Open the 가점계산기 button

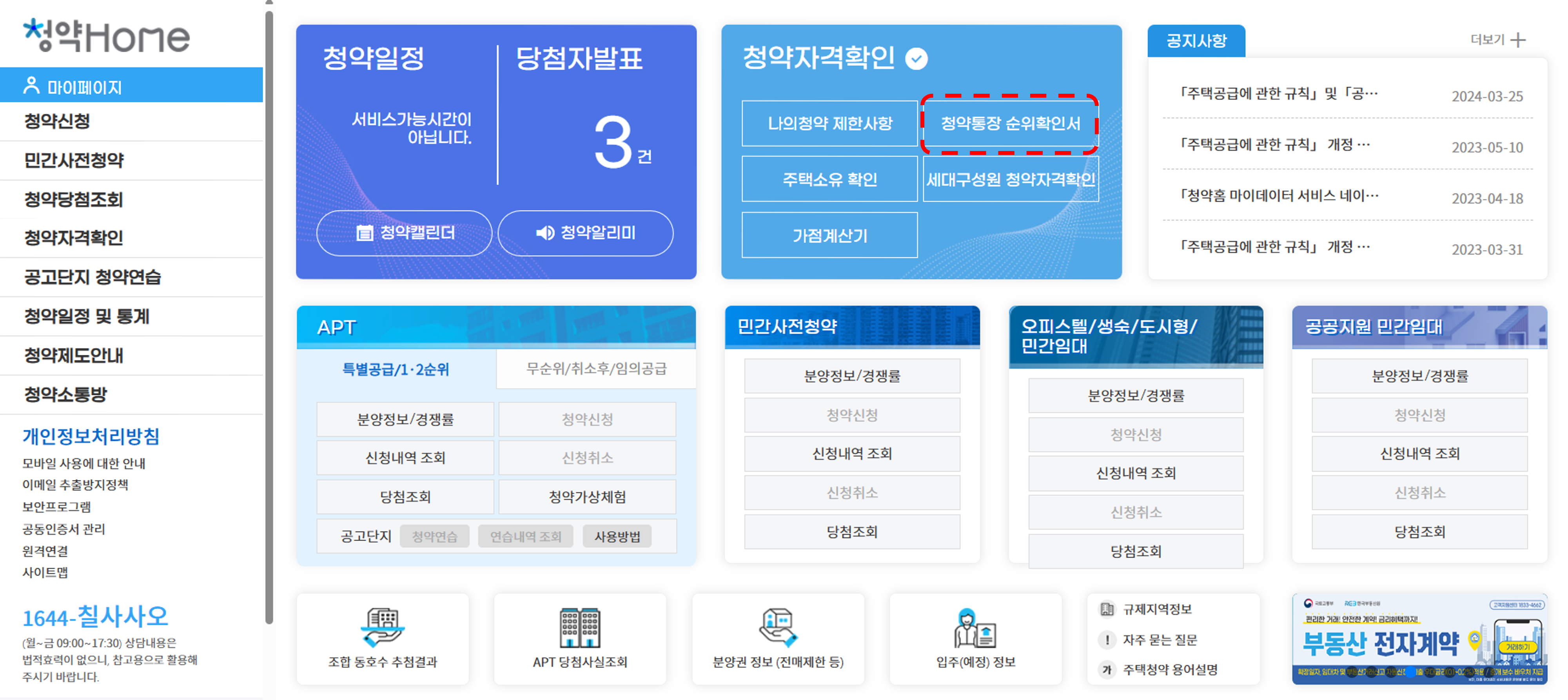pyautogui.click(x=829, y=236)
